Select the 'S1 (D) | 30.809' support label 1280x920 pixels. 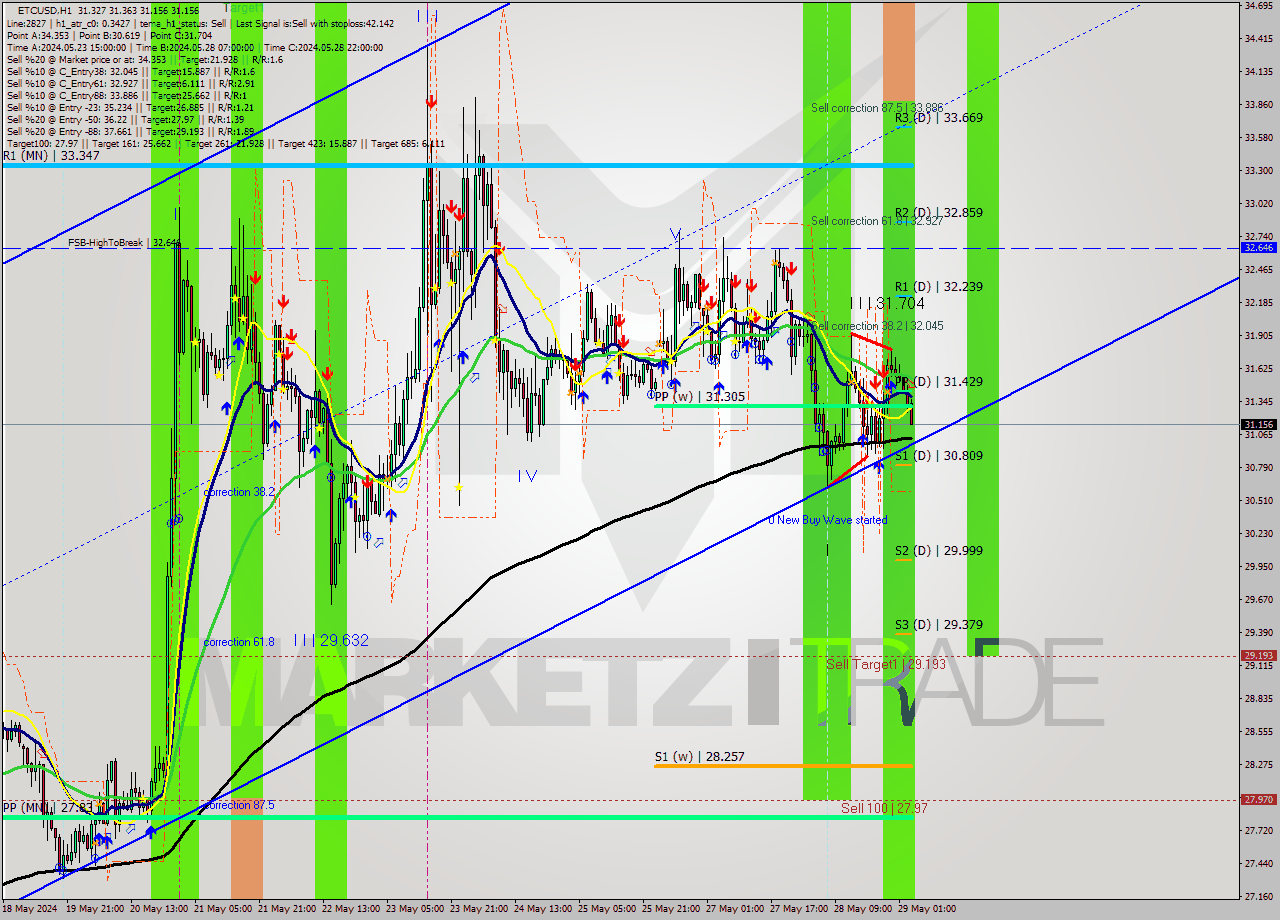click(939, 456)
